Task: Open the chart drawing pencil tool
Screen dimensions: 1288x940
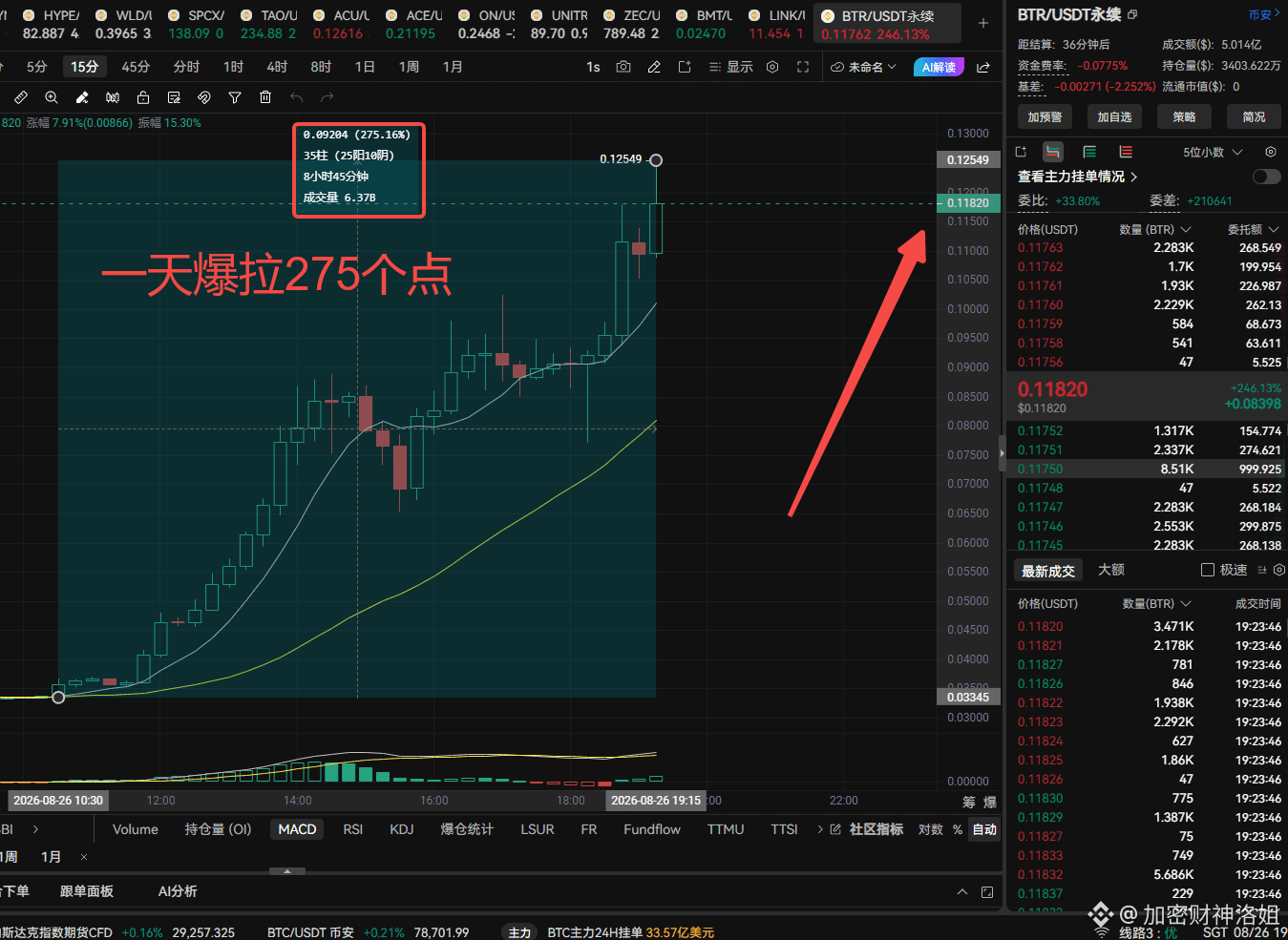Action: [654, 67]
